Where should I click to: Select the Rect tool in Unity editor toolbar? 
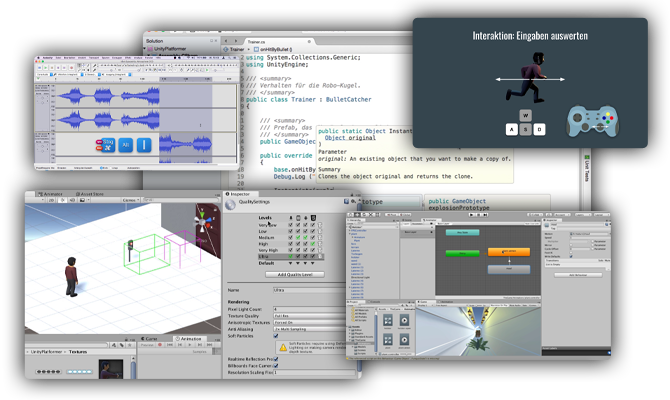click(377, 215)
